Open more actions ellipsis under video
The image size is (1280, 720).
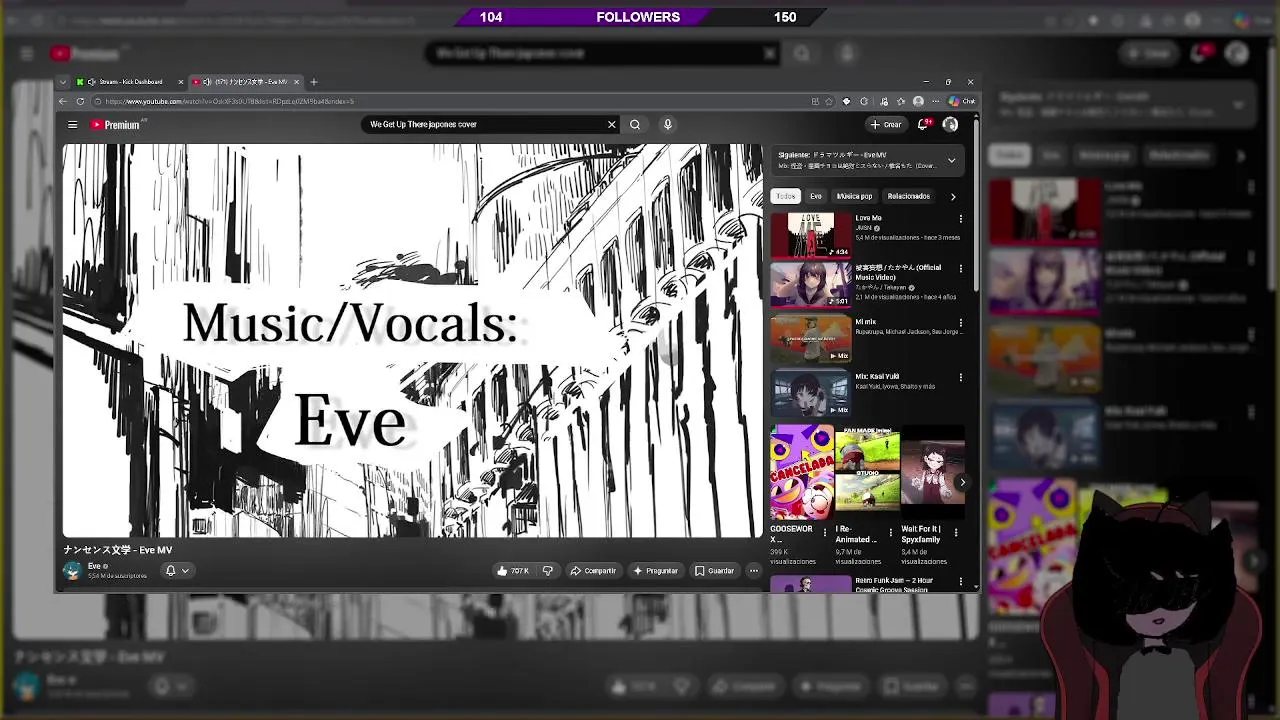(x=754, y=571)
